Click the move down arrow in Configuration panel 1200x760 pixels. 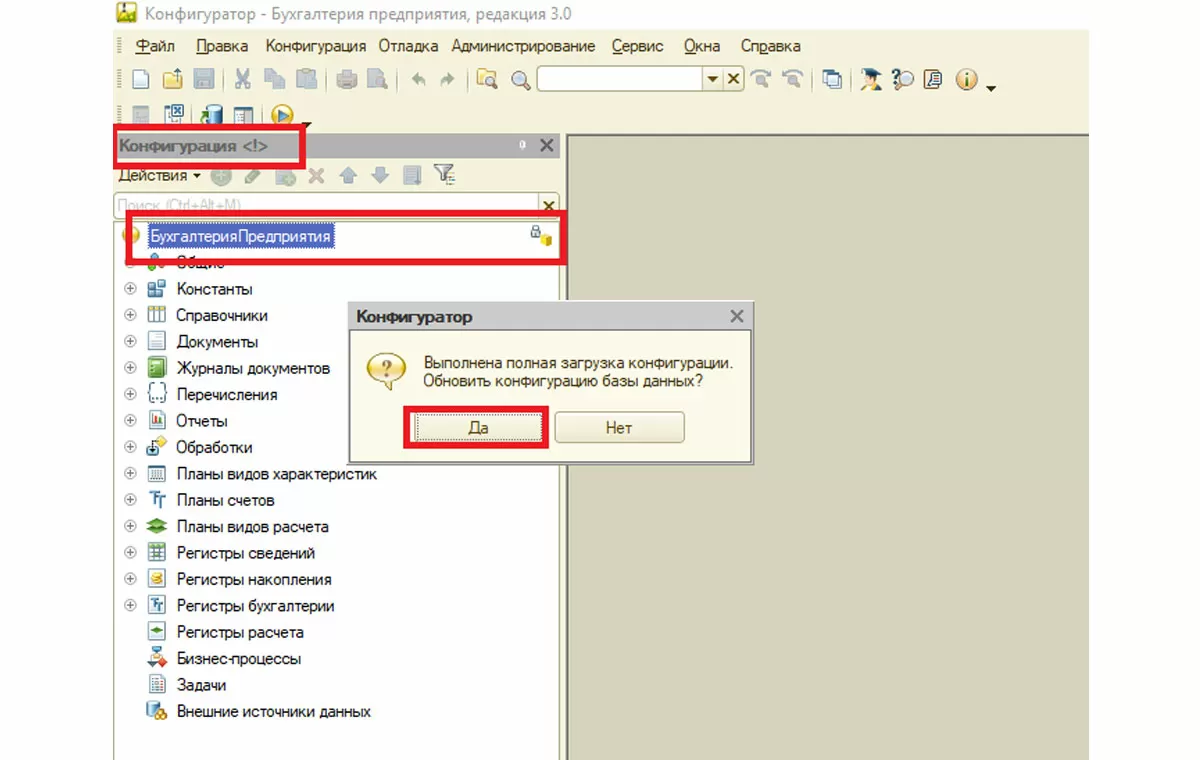[379, 175]
